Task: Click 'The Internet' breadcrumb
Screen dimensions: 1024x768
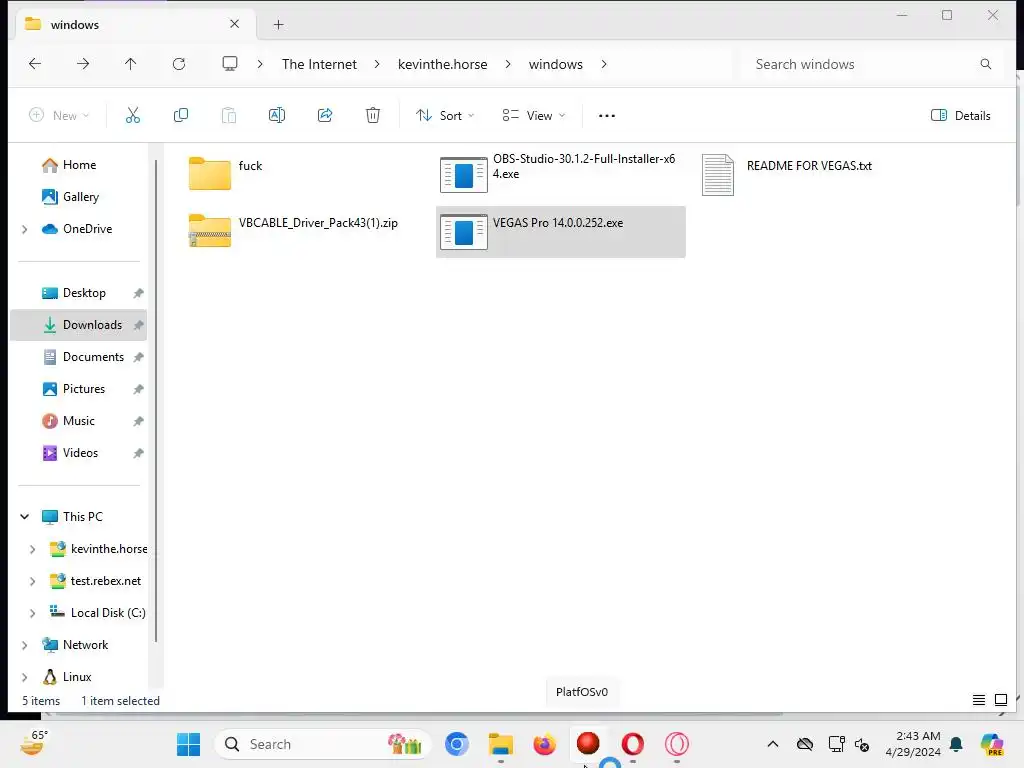Action: point(319,64)
